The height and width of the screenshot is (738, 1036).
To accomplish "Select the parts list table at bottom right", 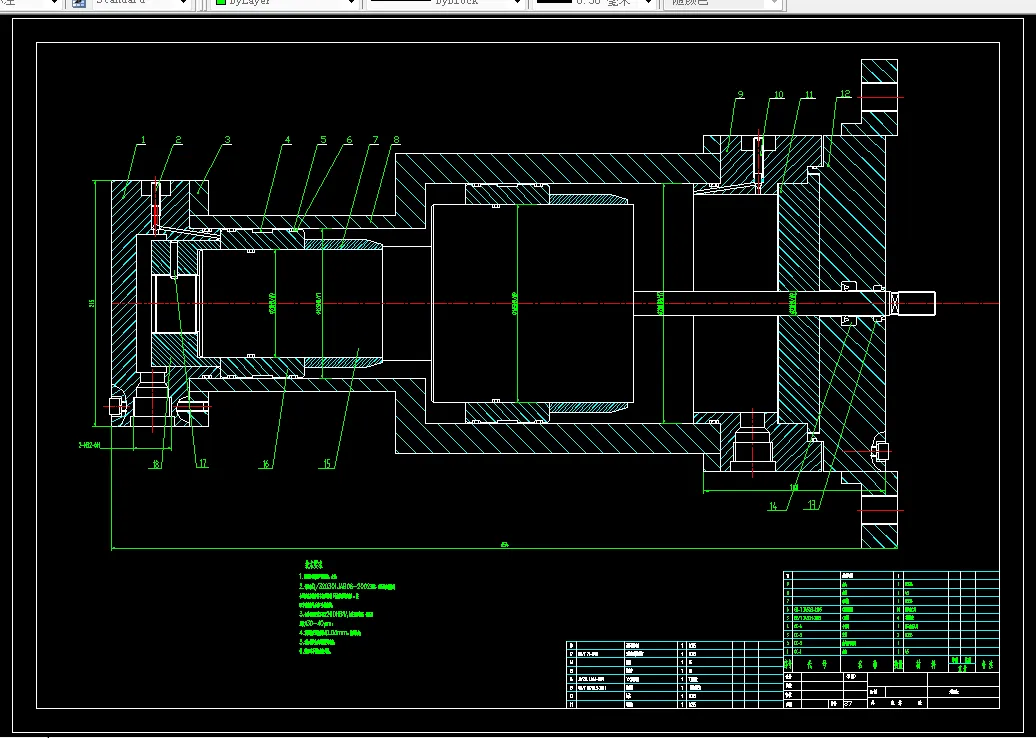I will click(890, 620).
